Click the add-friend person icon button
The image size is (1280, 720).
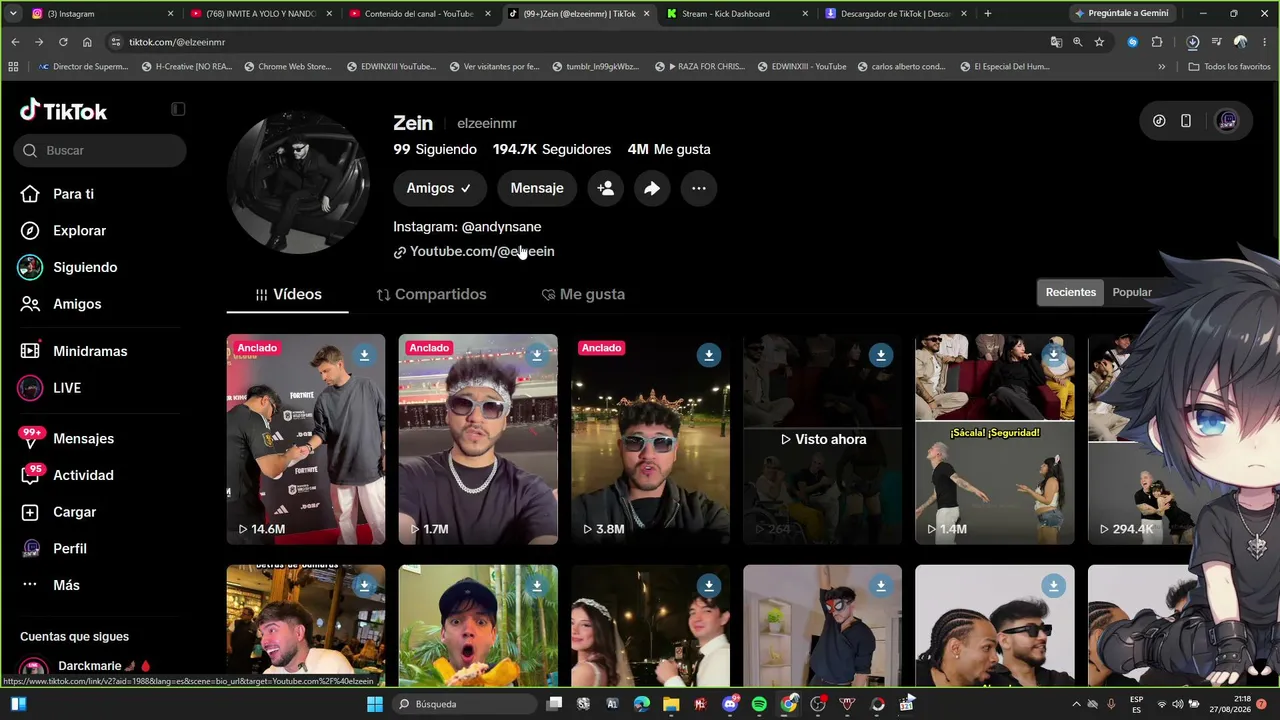point(606,188)
